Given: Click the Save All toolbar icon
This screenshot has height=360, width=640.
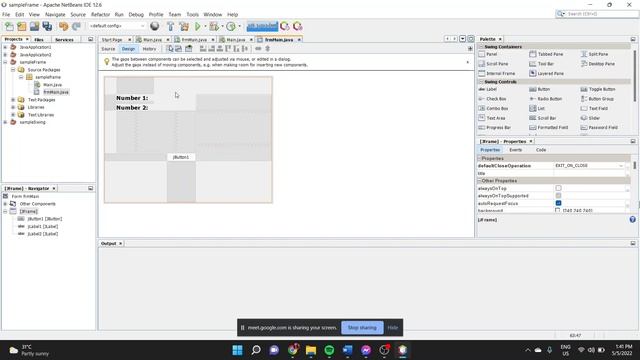Looking at the screenshot, I should pos(47,27).
